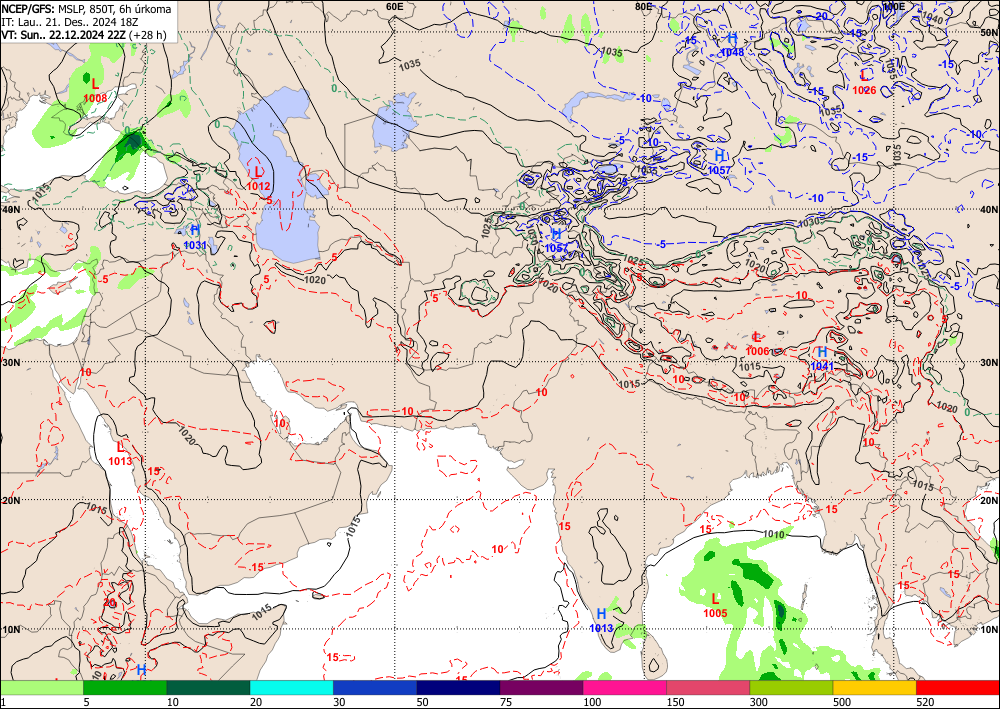
Task: Click the legend scale value 75
Action: [506, 702]
